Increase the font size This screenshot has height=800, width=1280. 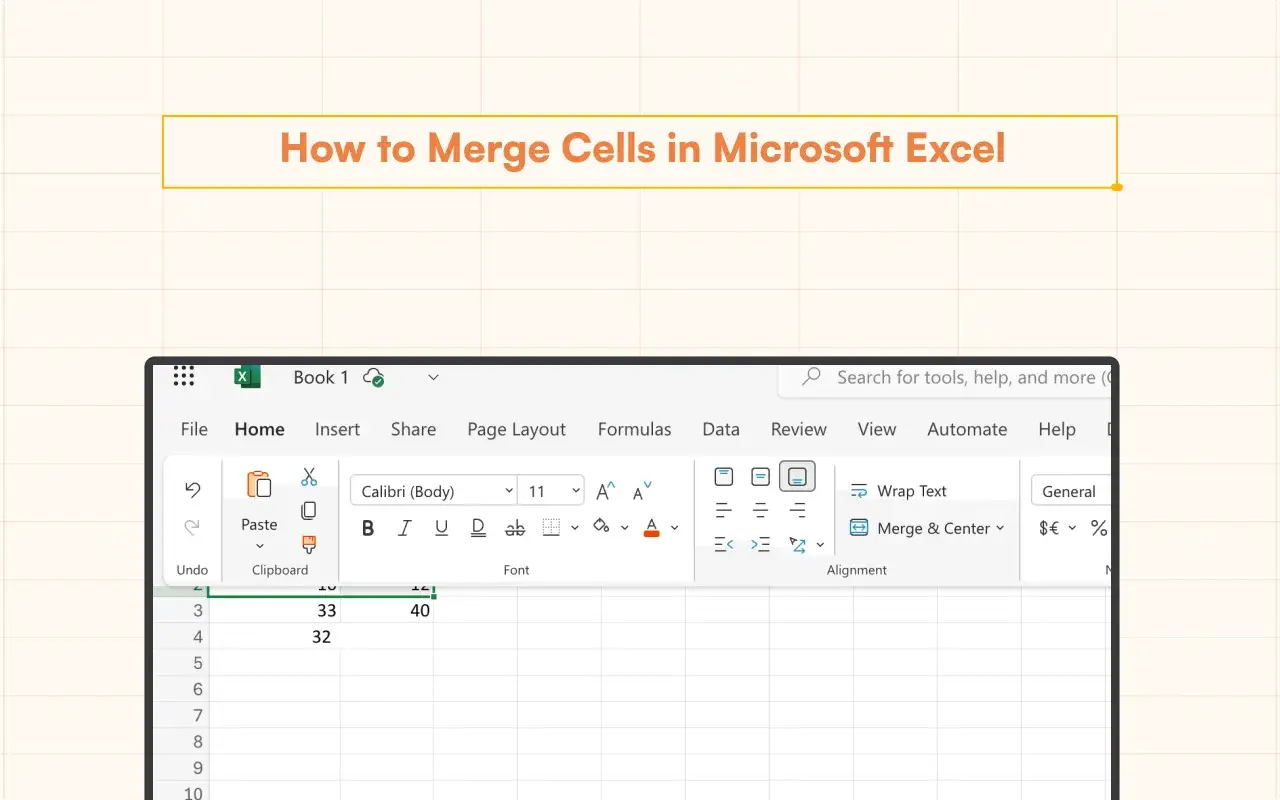coord(605,491)
